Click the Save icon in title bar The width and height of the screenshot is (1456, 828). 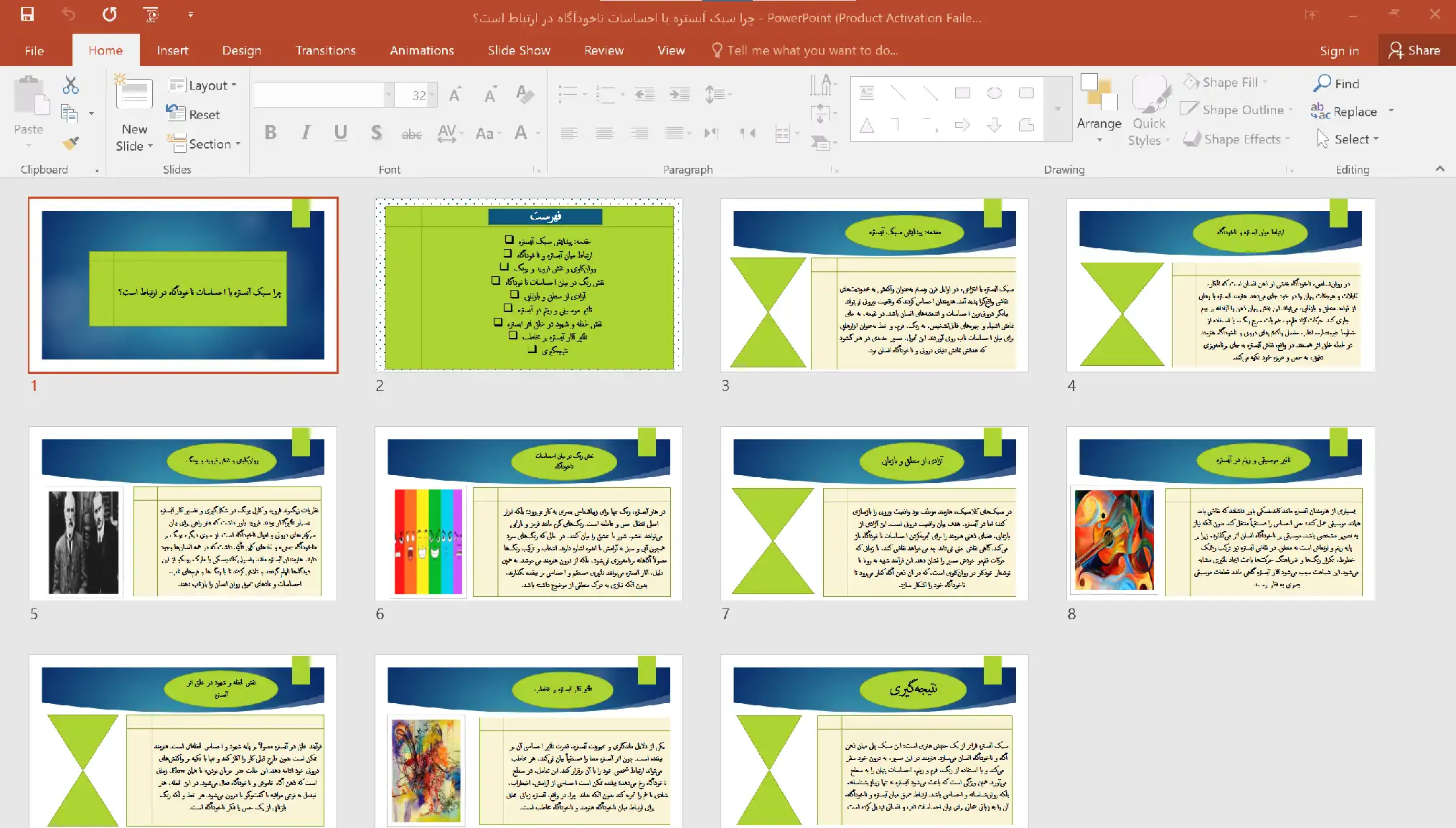27,14
